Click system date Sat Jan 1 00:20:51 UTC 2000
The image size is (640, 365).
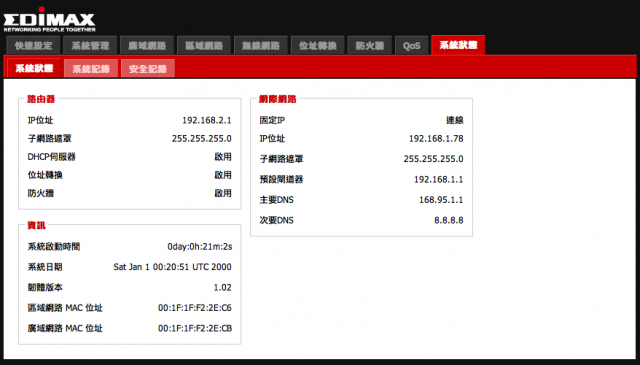(172, 267)
